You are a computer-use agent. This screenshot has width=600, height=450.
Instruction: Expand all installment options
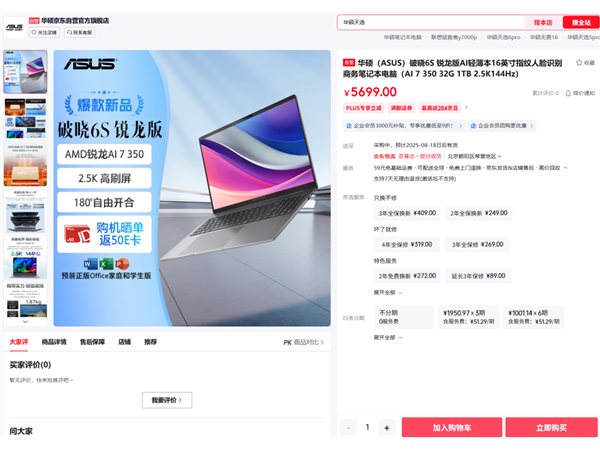tap(388, 338)
